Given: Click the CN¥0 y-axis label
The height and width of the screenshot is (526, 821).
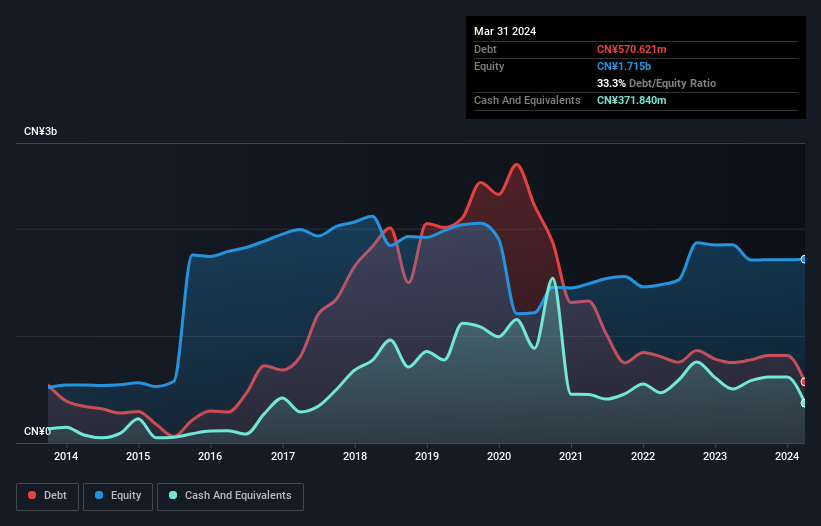Looking at the screenshot, I should click(x=37, y=431).
